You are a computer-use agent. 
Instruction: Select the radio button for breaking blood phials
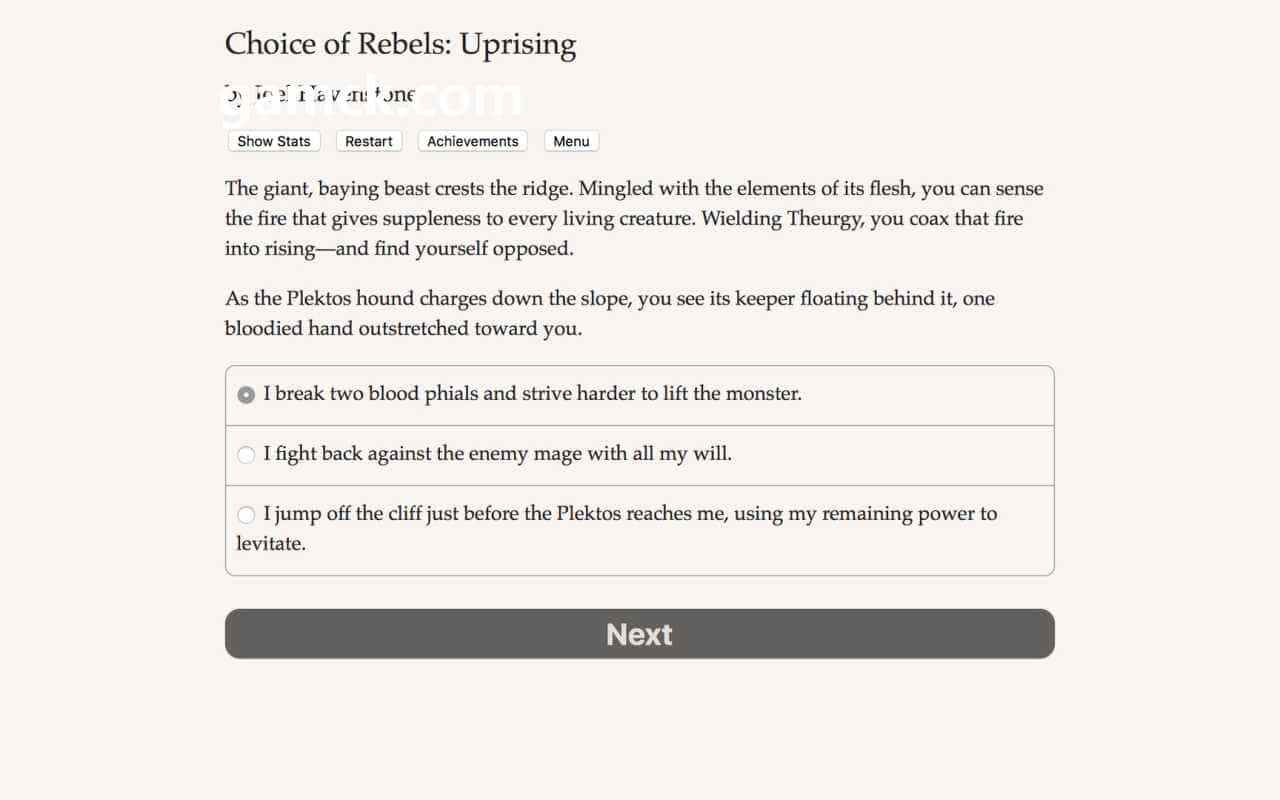[246, 395]
